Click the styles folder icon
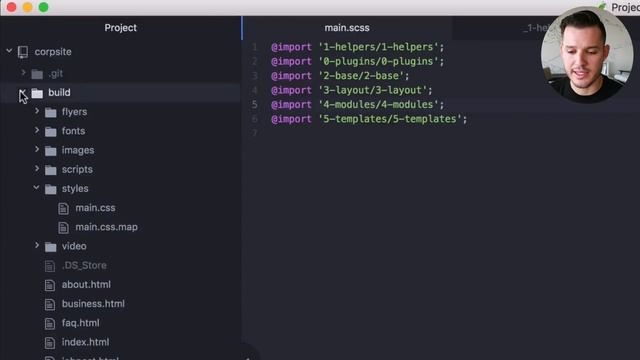Screen dimensions: 640x360 pyautogui.click(x=51, y=189)
